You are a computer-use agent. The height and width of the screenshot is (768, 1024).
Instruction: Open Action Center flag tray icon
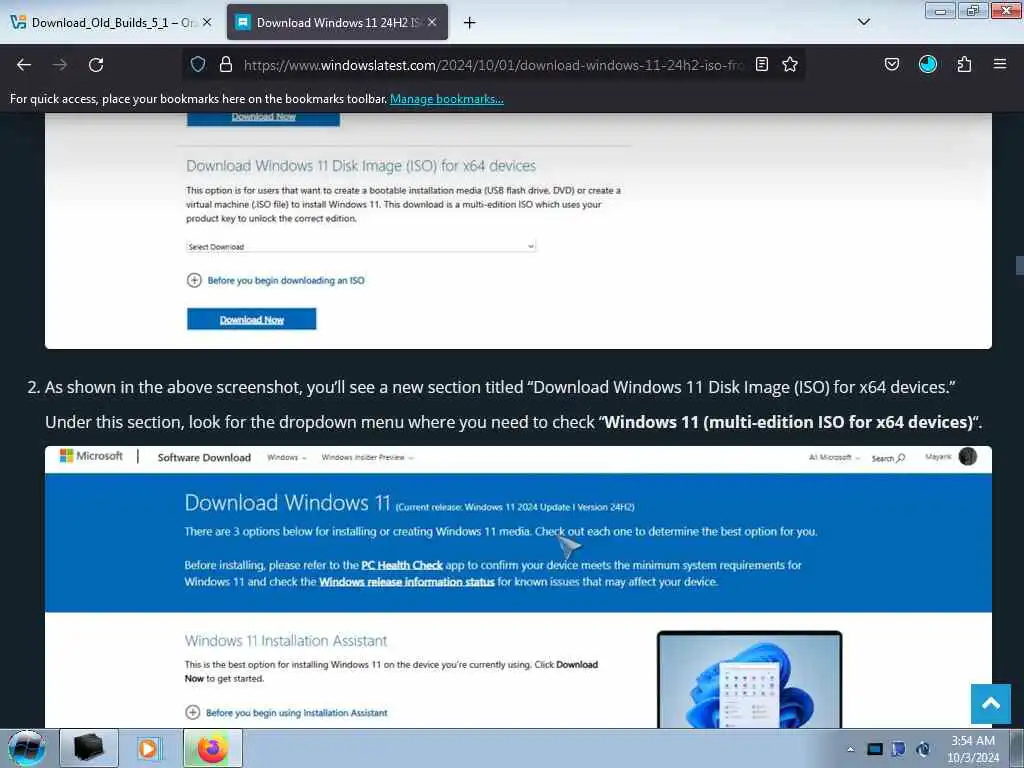point(899,749)
